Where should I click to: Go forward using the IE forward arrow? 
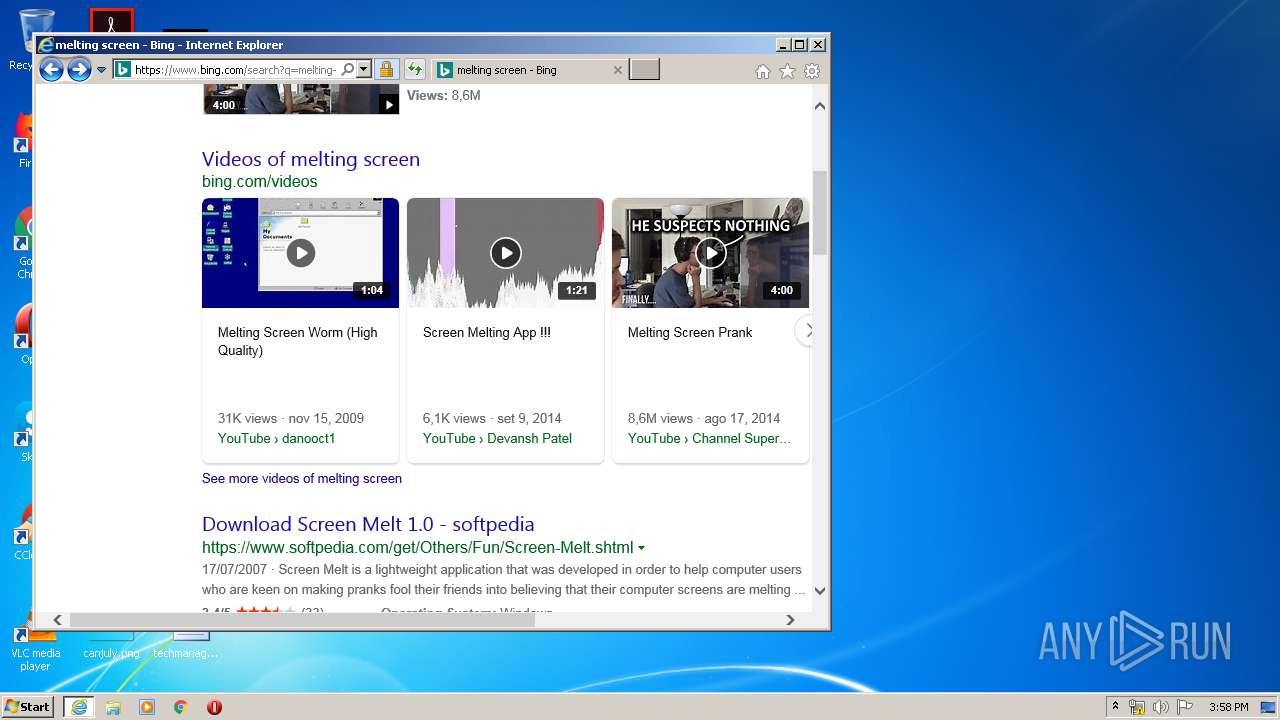(79, 70)
